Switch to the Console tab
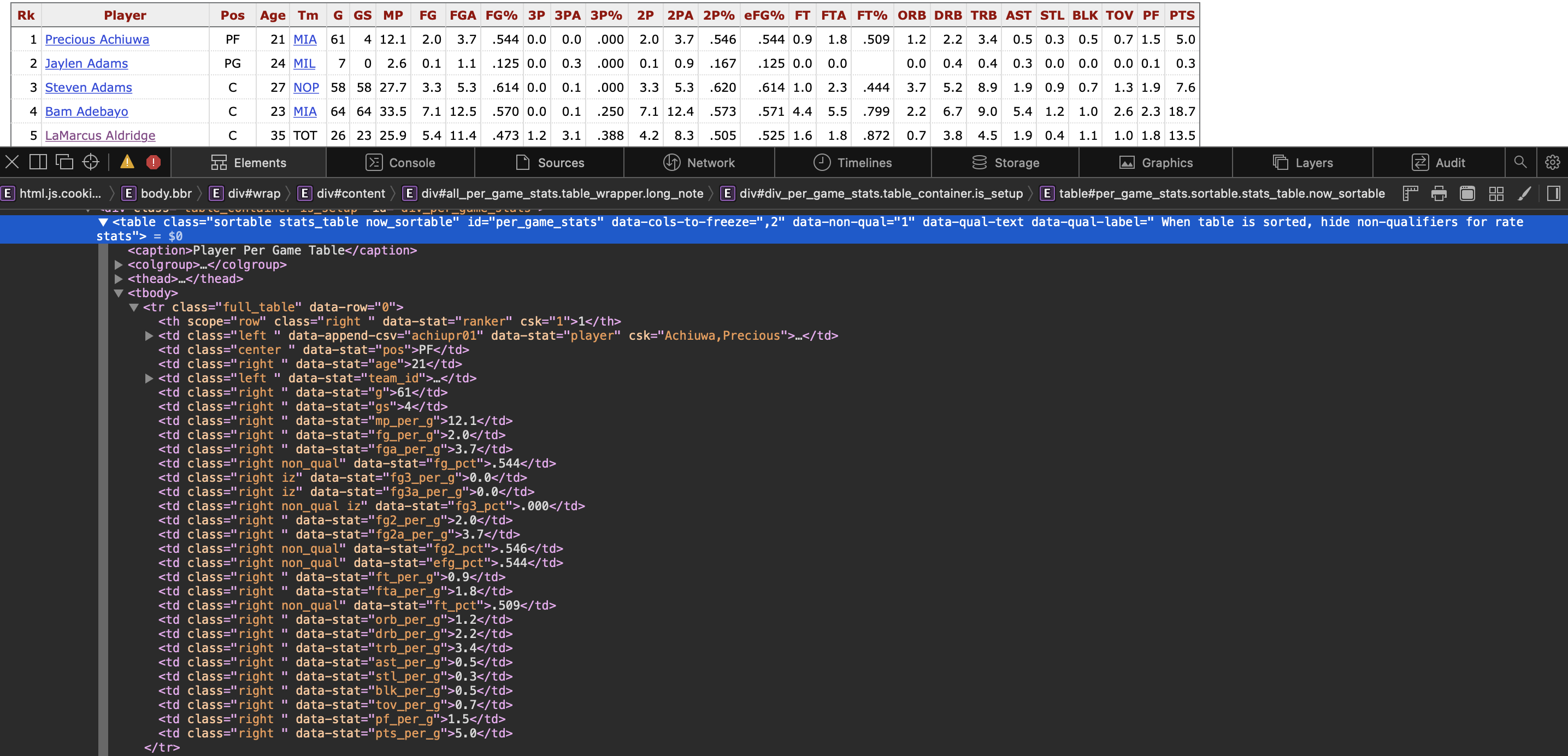The height and width of the screenshot is (756, 1568). click(400, 163)
